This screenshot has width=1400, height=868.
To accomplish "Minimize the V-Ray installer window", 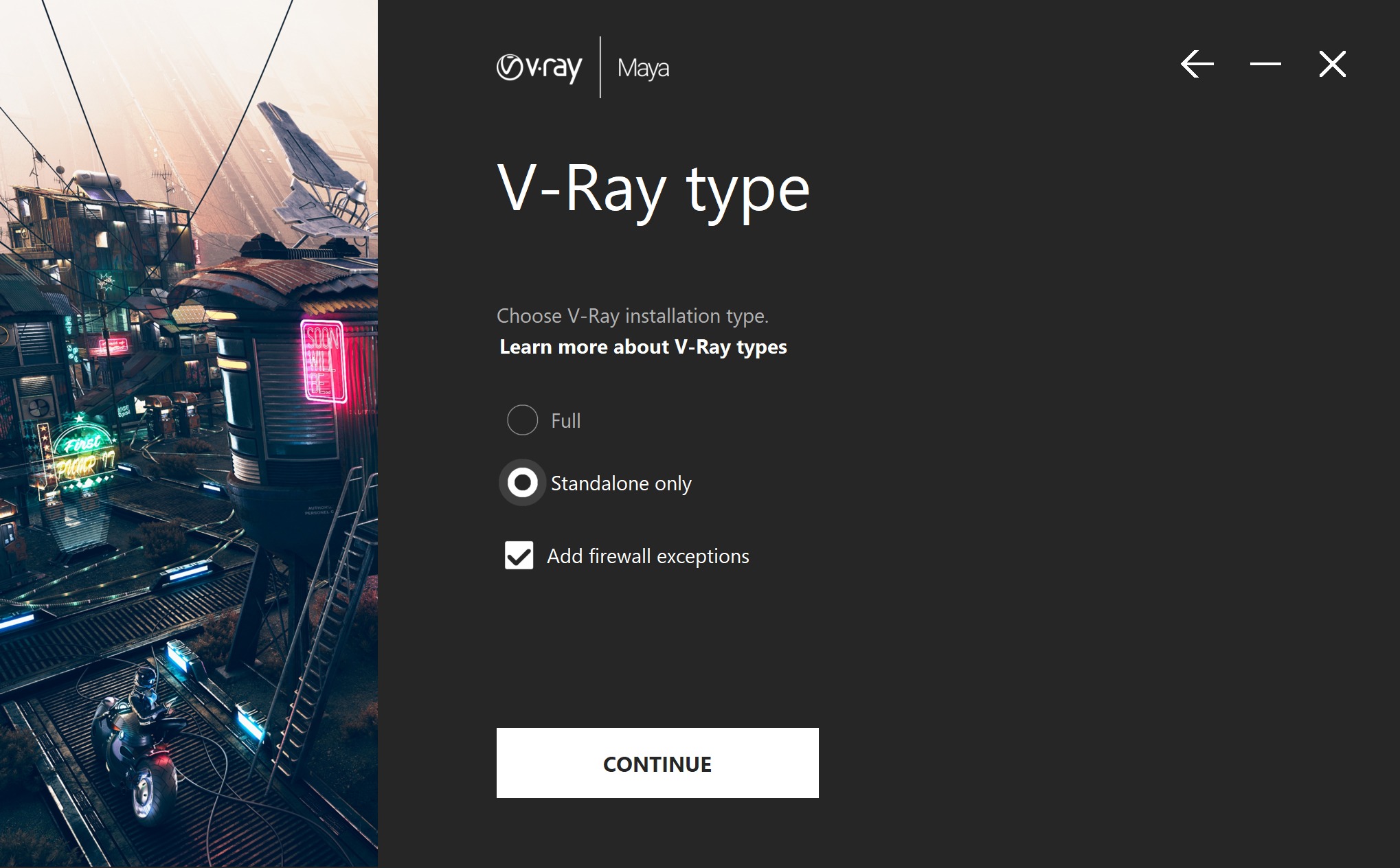I will coord(1265,64).
